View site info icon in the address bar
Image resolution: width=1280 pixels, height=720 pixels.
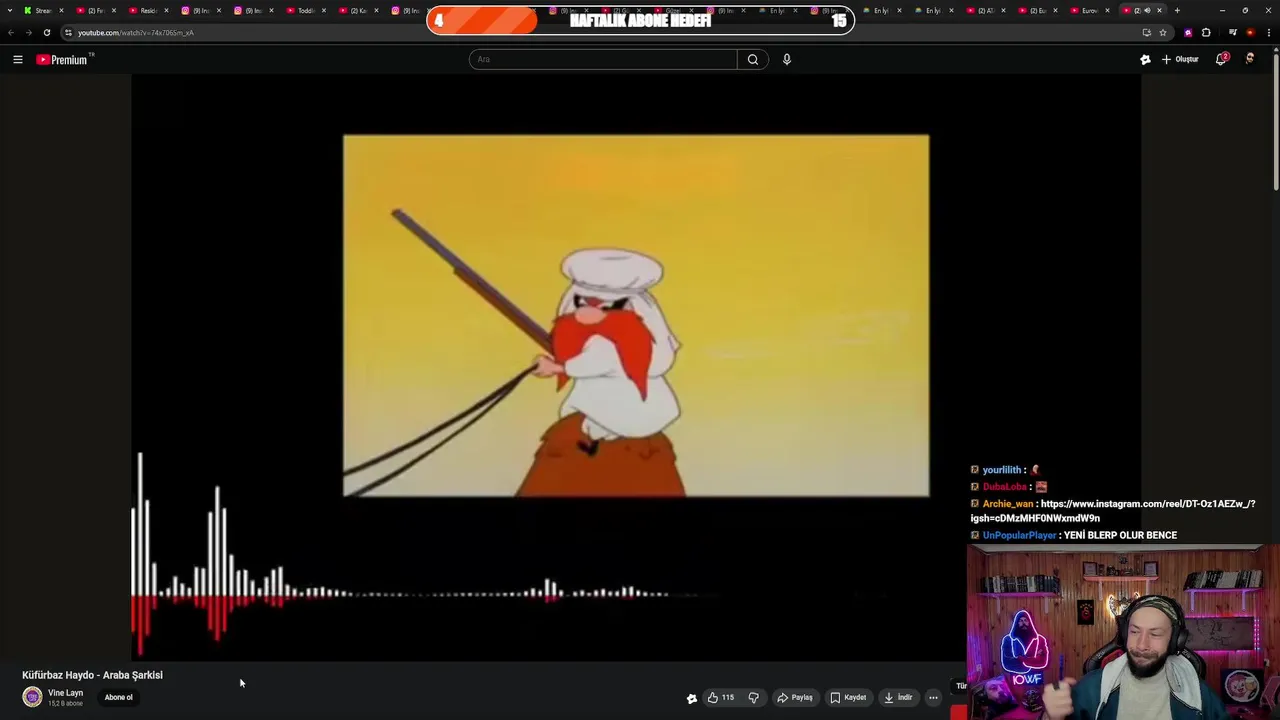tap(68, 32)
